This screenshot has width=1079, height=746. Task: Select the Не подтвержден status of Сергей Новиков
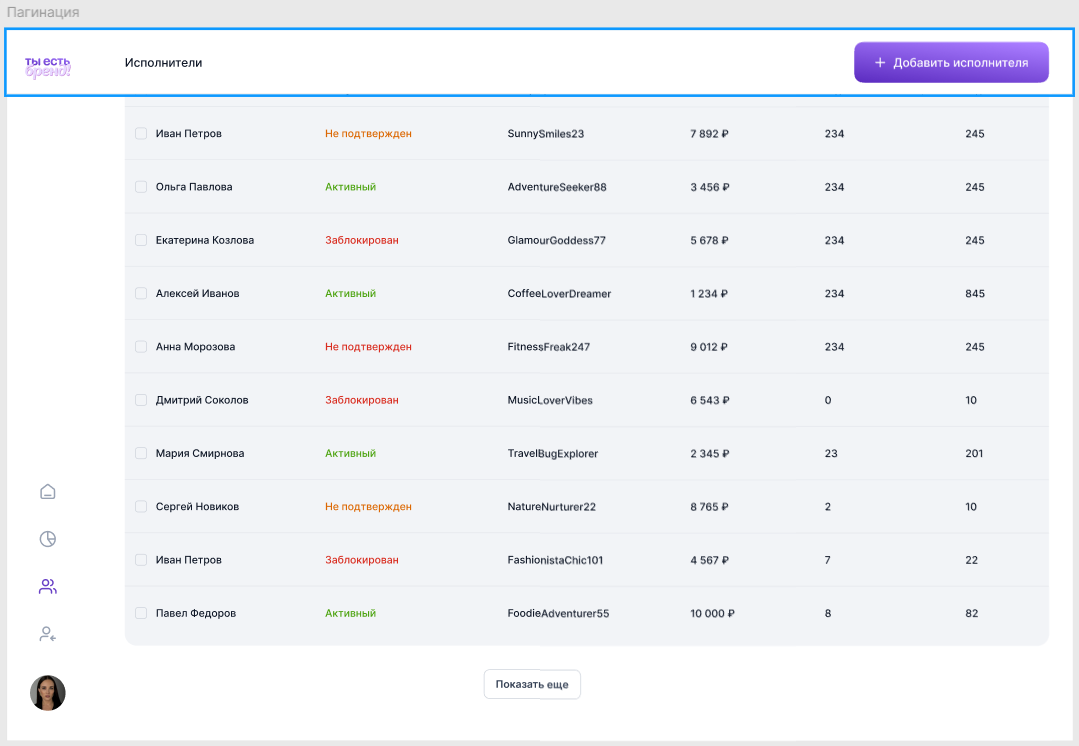tap(368, 507)
